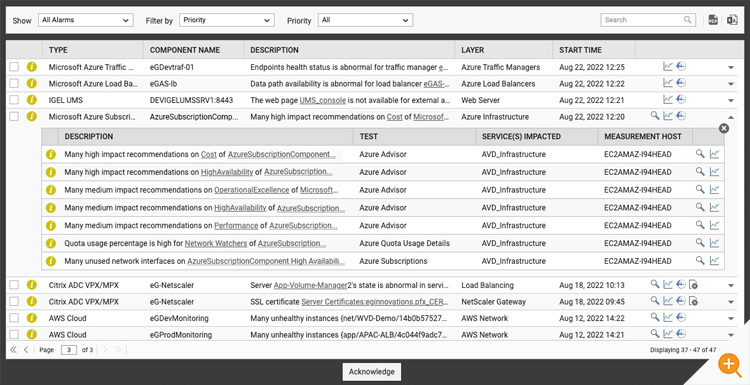Open configuration gear icon for Aug 18 09:45 alarm
Viewport: 750px width, 385px height.
click(x=694, y=301)
